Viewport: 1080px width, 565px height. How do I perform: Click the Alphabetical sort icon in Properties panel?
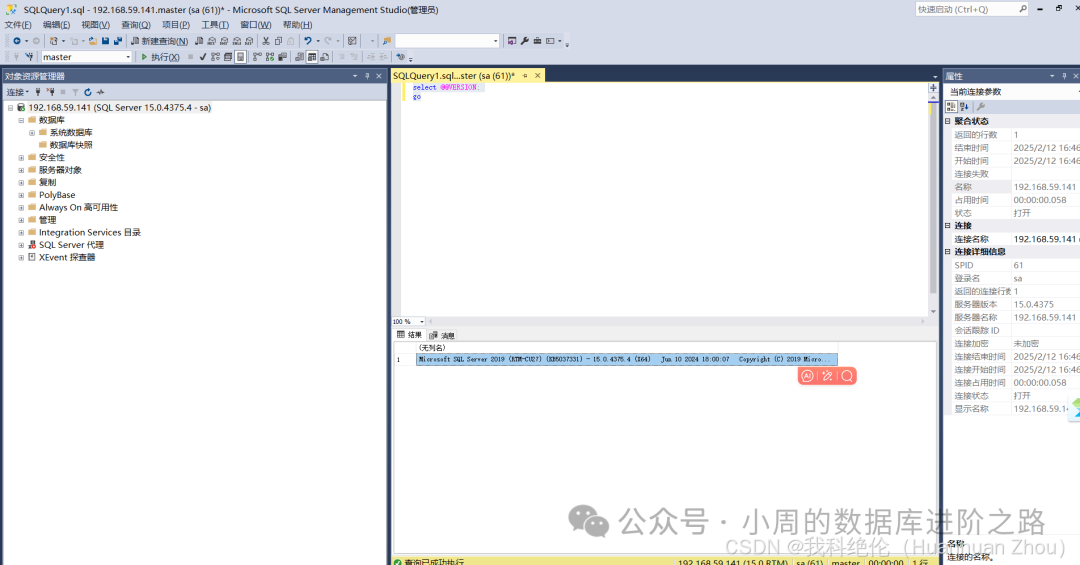(964, 106)
